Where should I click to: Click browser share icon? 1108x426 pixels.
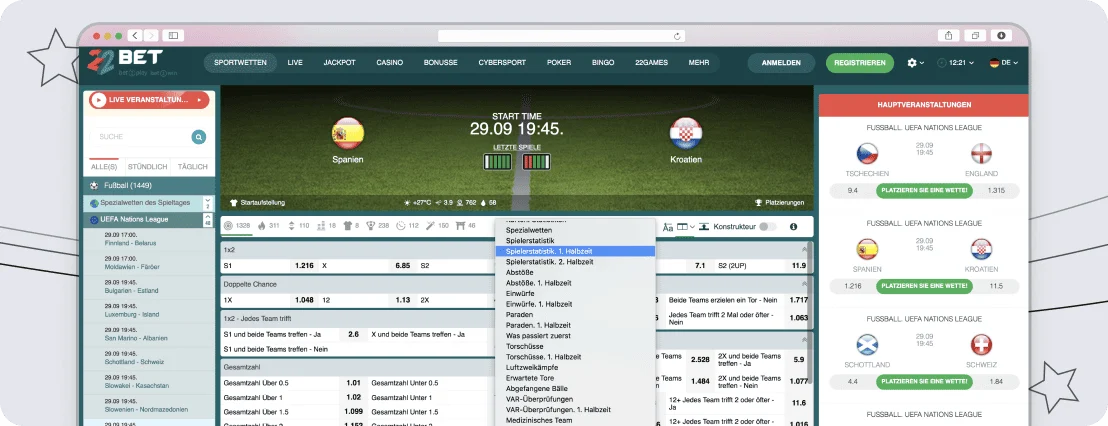[x=948, y=35]
